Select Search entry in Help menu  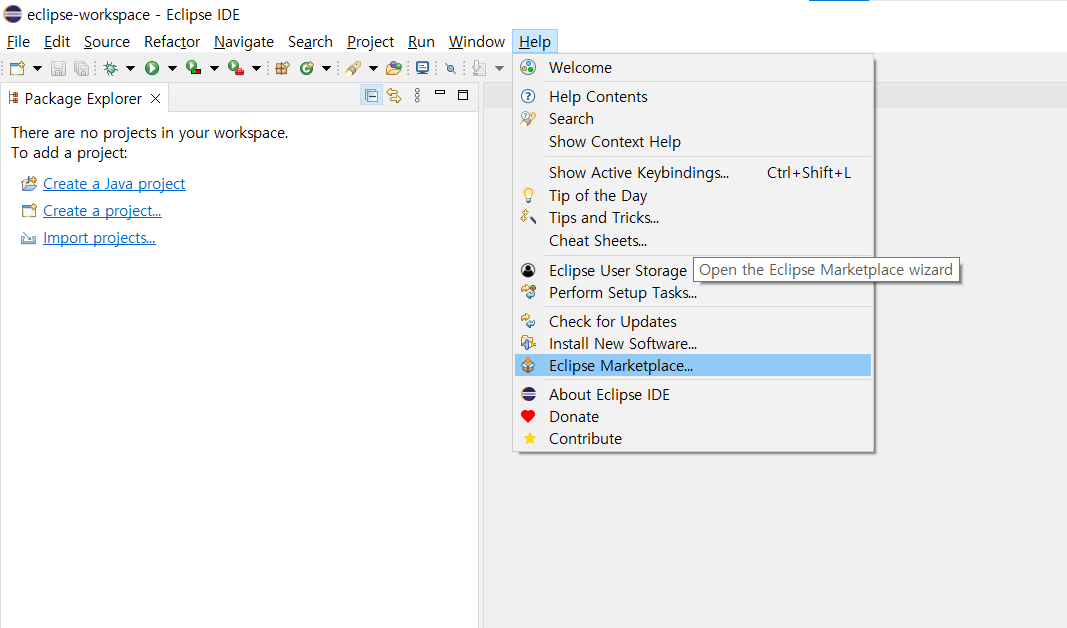(x=693, y=118)
